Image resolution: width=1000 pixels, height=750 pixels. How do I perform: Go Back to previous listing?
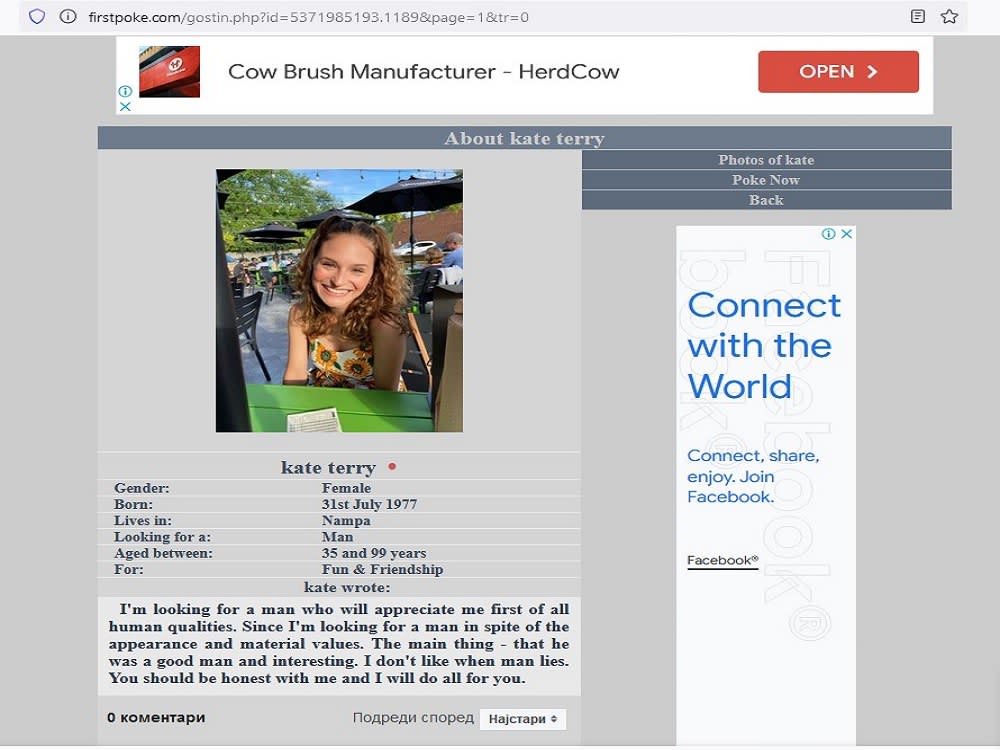tap(766, 200)
